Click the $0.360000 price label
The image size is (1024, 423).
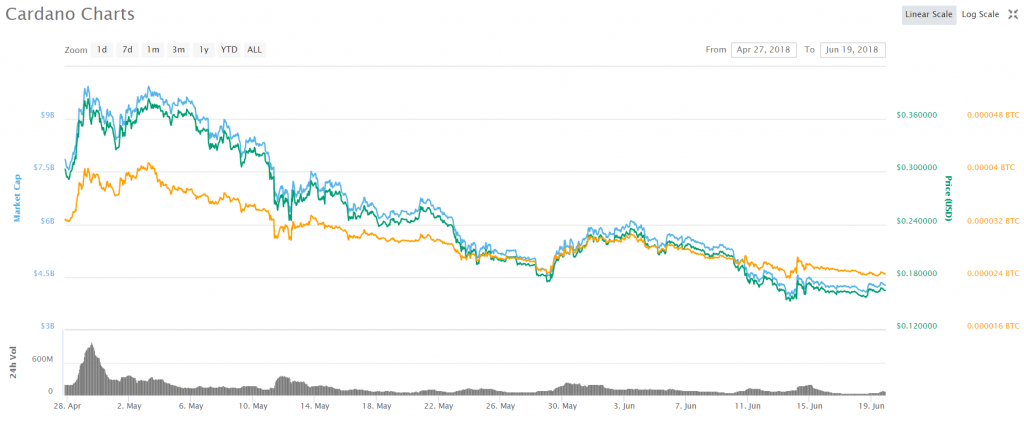tap(916, 116)
